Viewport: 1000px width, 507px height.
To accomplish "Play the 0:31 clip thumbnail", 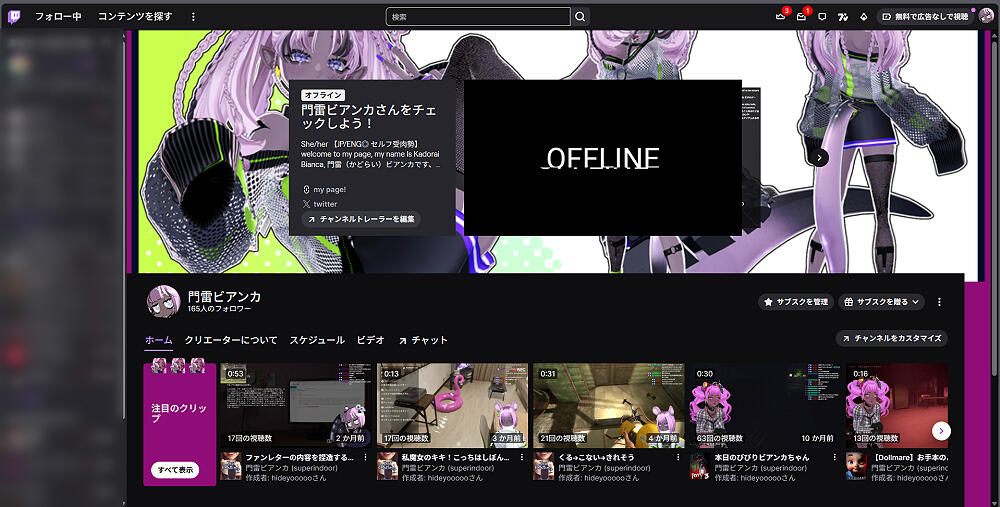I will tap(608, 406).
